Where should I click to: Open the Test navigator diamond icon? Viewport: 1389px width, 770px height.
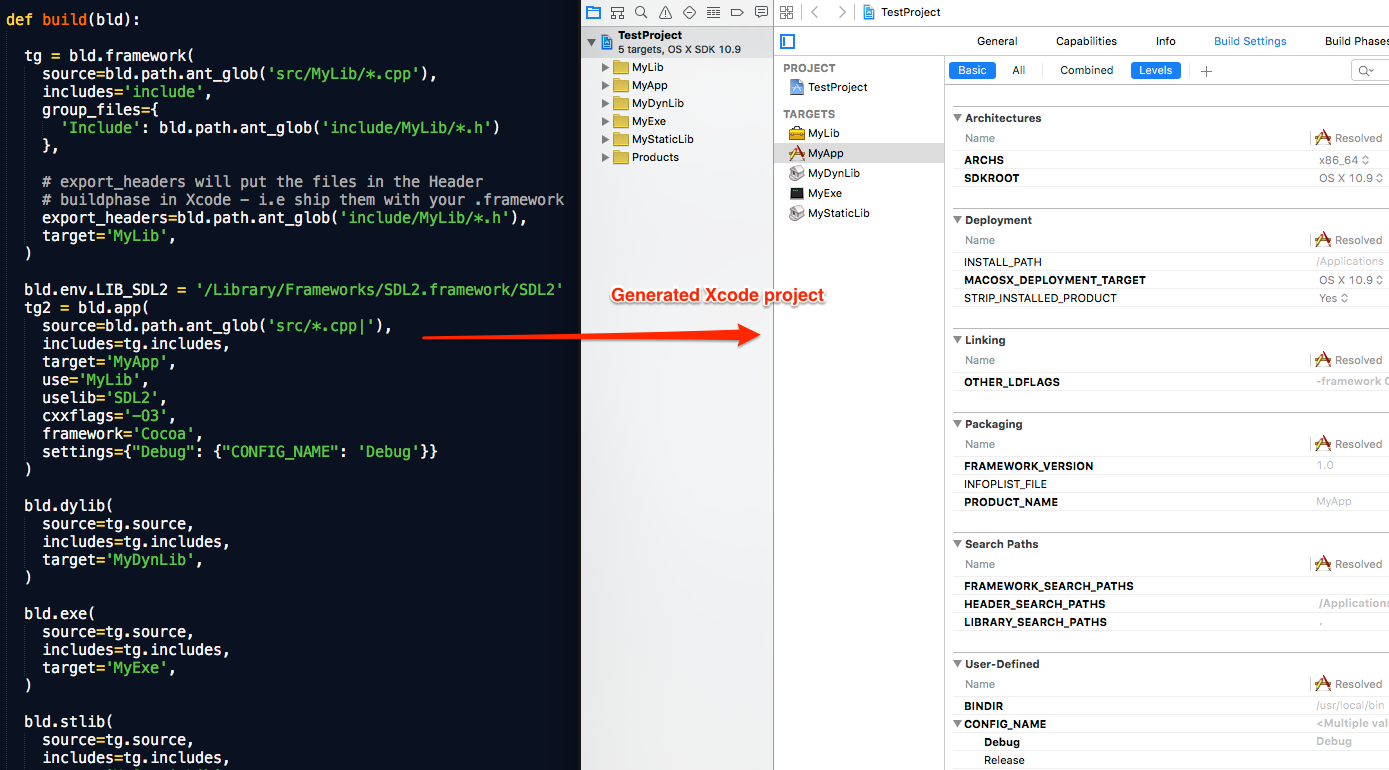tap(689, 12)
